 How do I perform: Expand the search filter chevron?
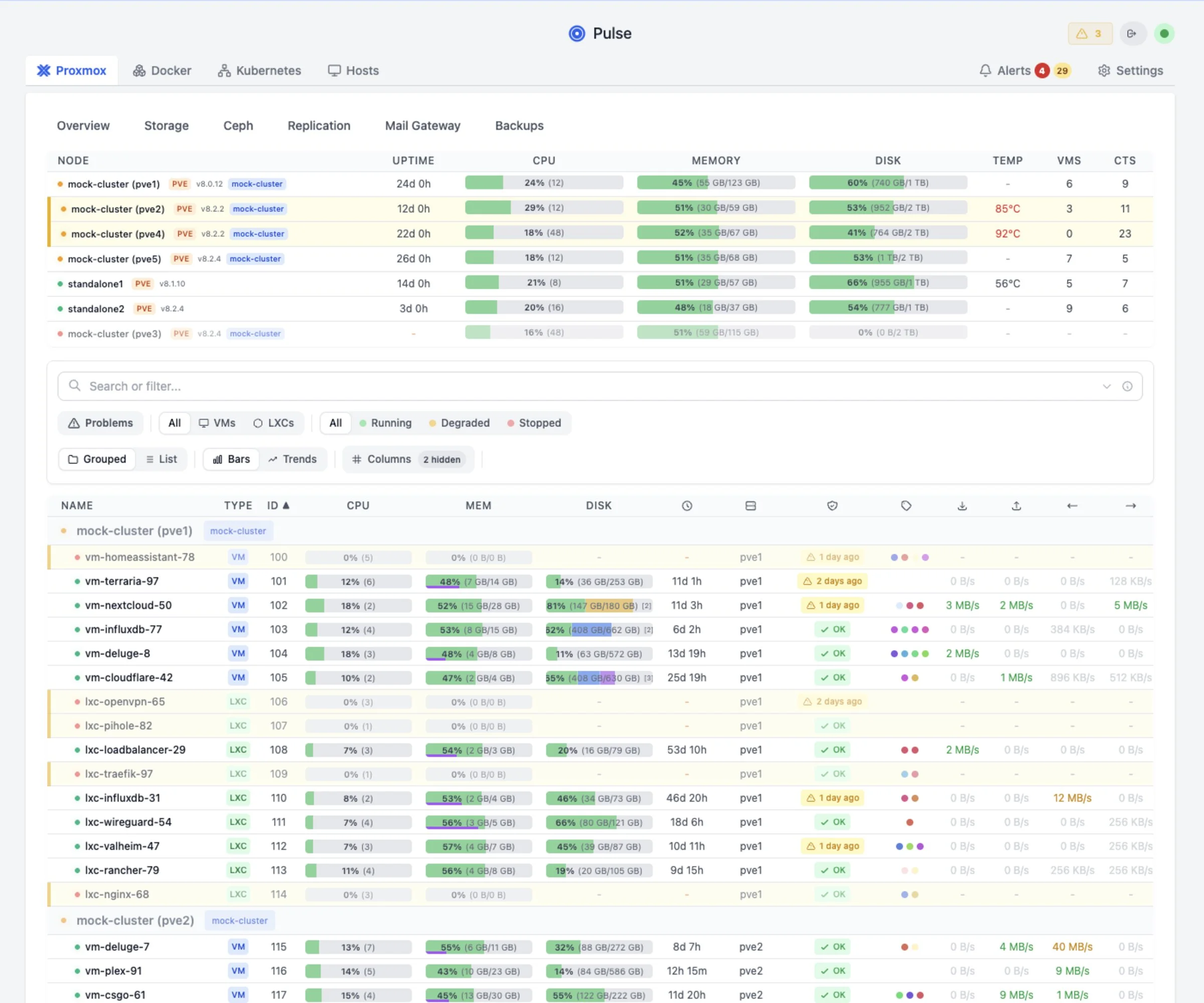point(1107,386)
